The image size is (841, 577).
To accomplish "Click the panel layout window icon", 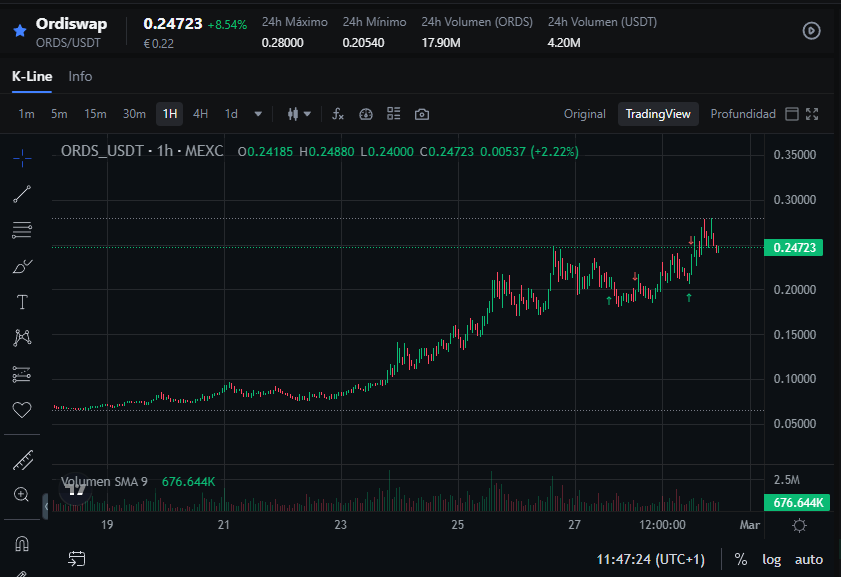I will pyautogui.click(x=792, y=114).
